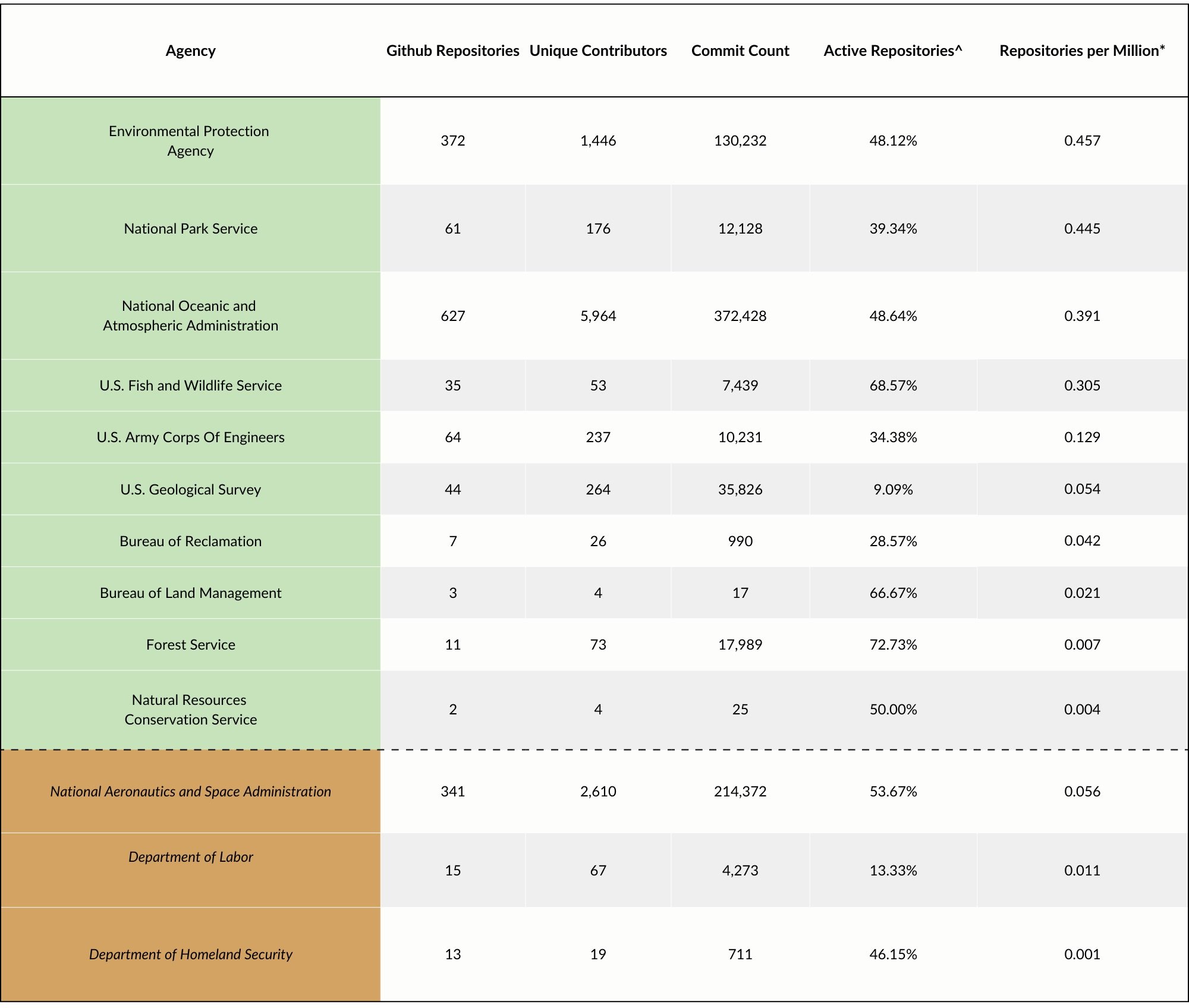Click the 46.15% active repositories value

[x=893, y=954]
